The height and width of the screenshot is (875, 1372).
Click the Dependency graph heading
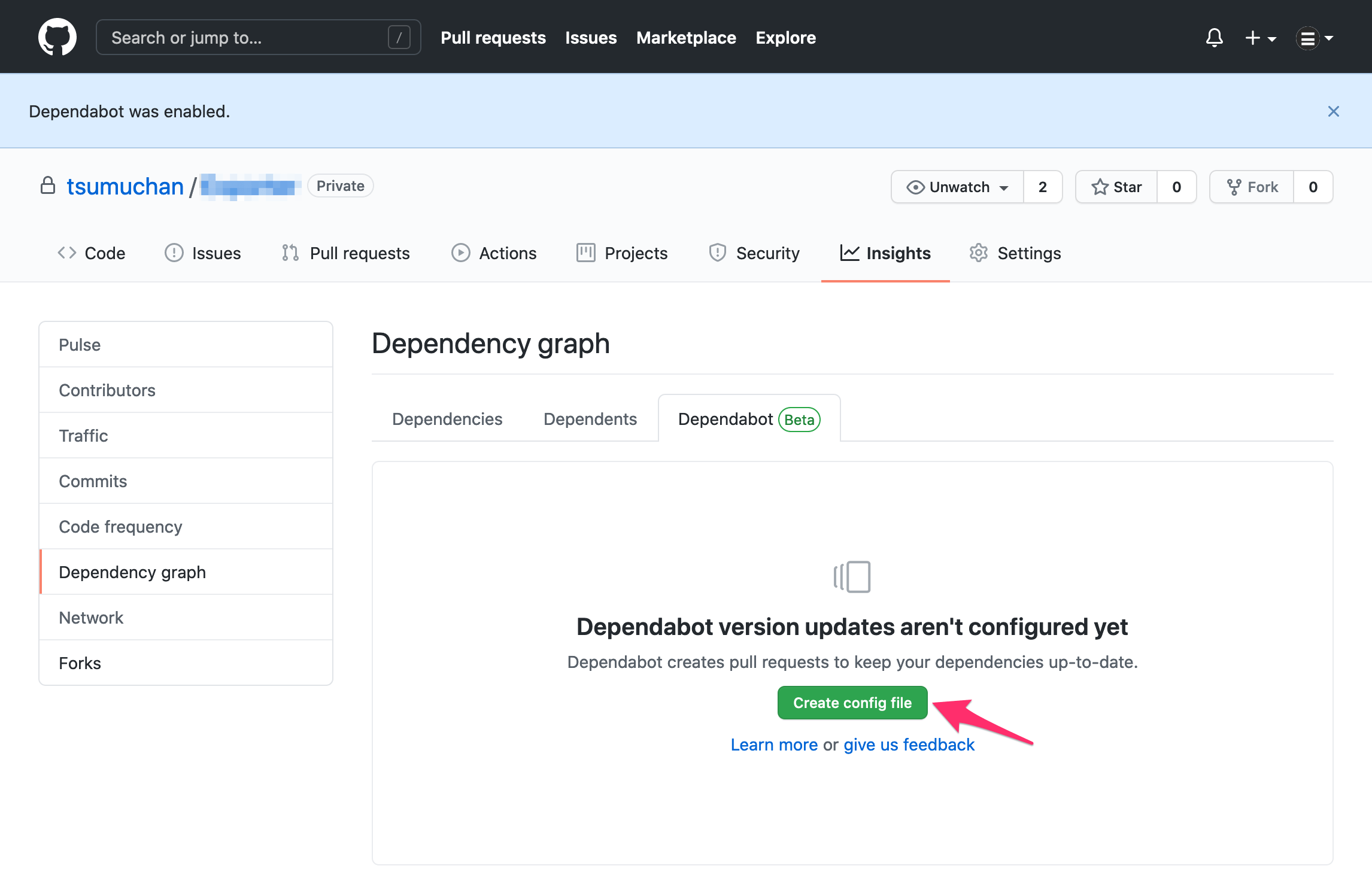[491, 344]
